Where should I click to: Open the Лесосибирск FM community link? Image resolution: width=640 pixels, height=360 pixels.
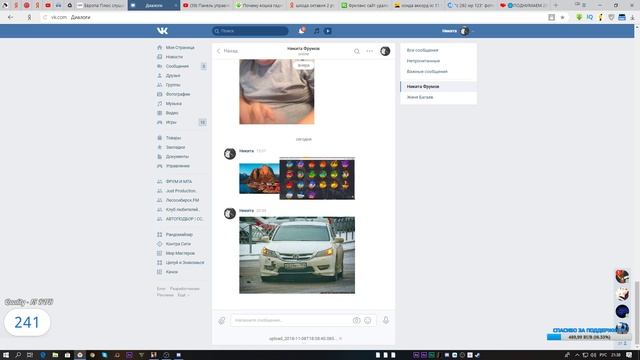182,200
